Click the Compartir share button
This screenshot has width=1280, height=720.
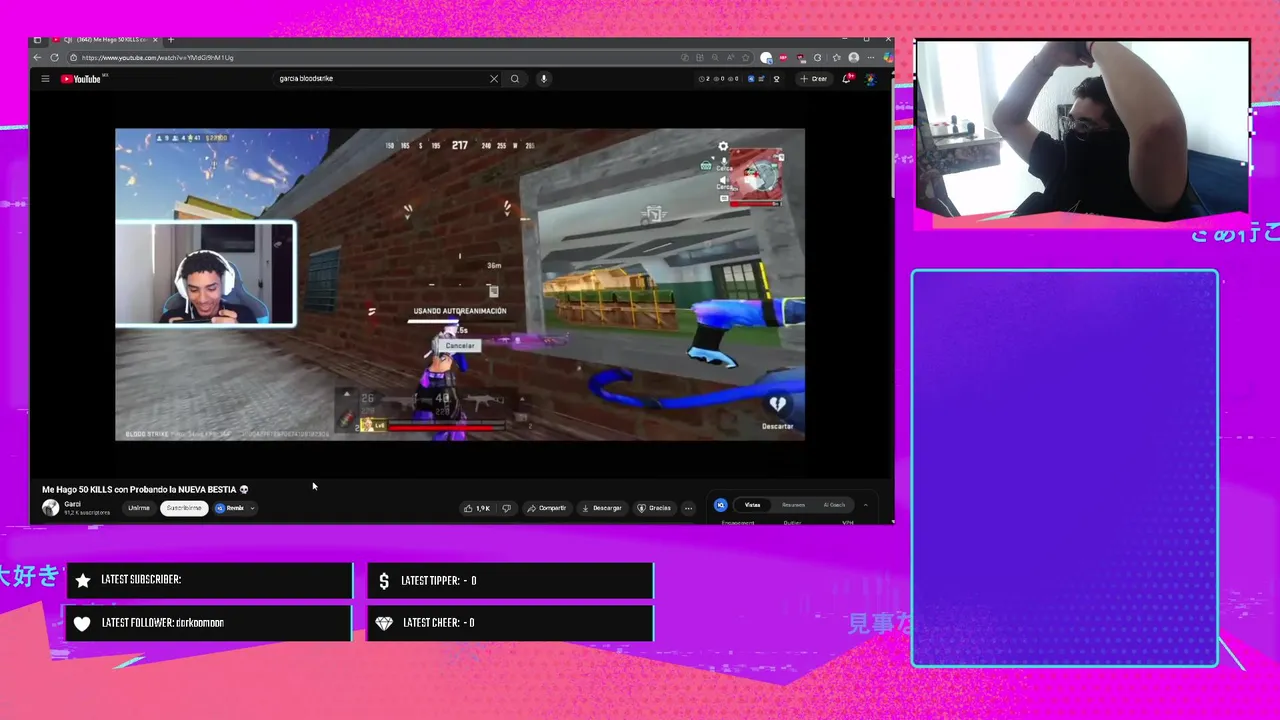click(x=547, y=508)
